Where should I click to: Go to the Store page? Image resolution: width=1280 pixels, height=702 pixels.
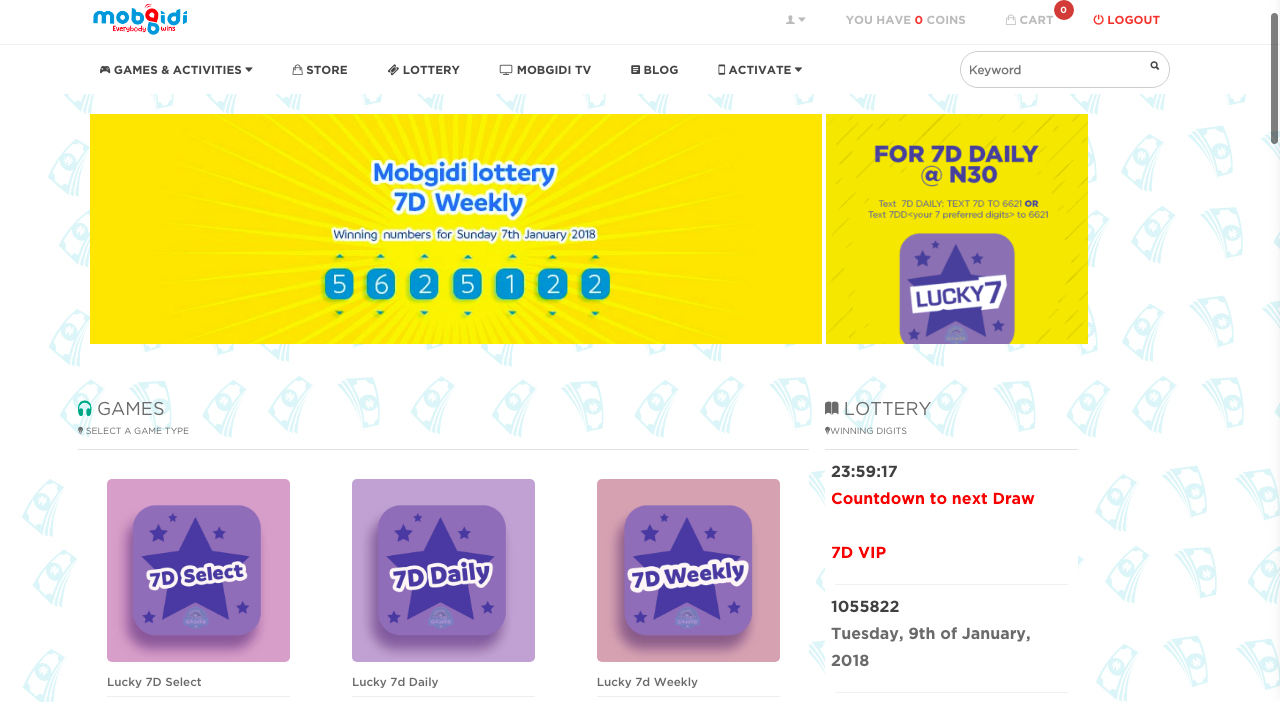(x=320, y=70)
